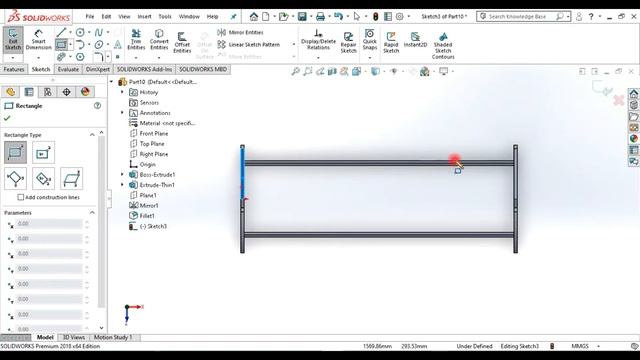640x360 pixels.
Task: Click the Undo icon
Action: click(x=338, y=16)
